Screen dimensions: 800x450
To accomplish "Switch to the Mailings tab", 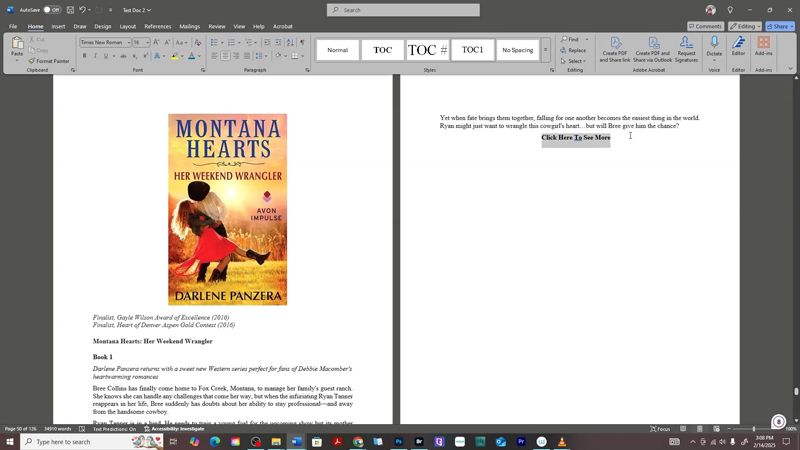I will click(189, 27).
